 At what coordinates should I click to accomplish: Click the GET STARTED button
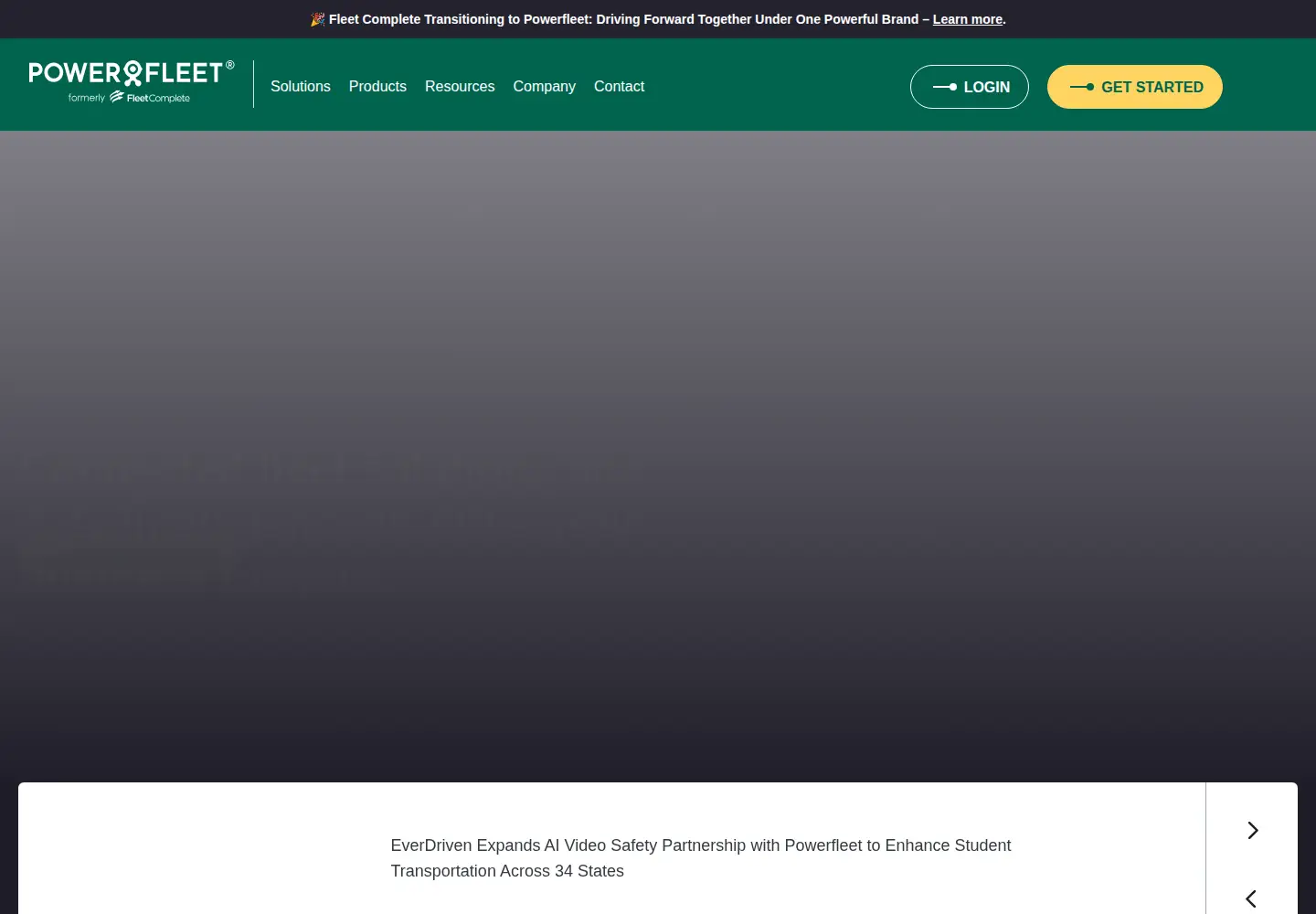point(1135,87)
